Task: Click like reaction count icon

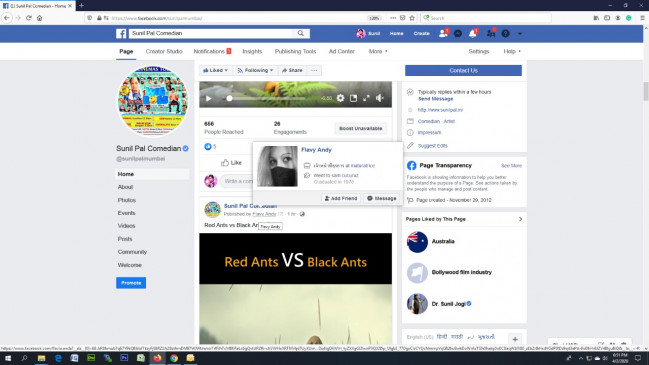Action: 208,146
